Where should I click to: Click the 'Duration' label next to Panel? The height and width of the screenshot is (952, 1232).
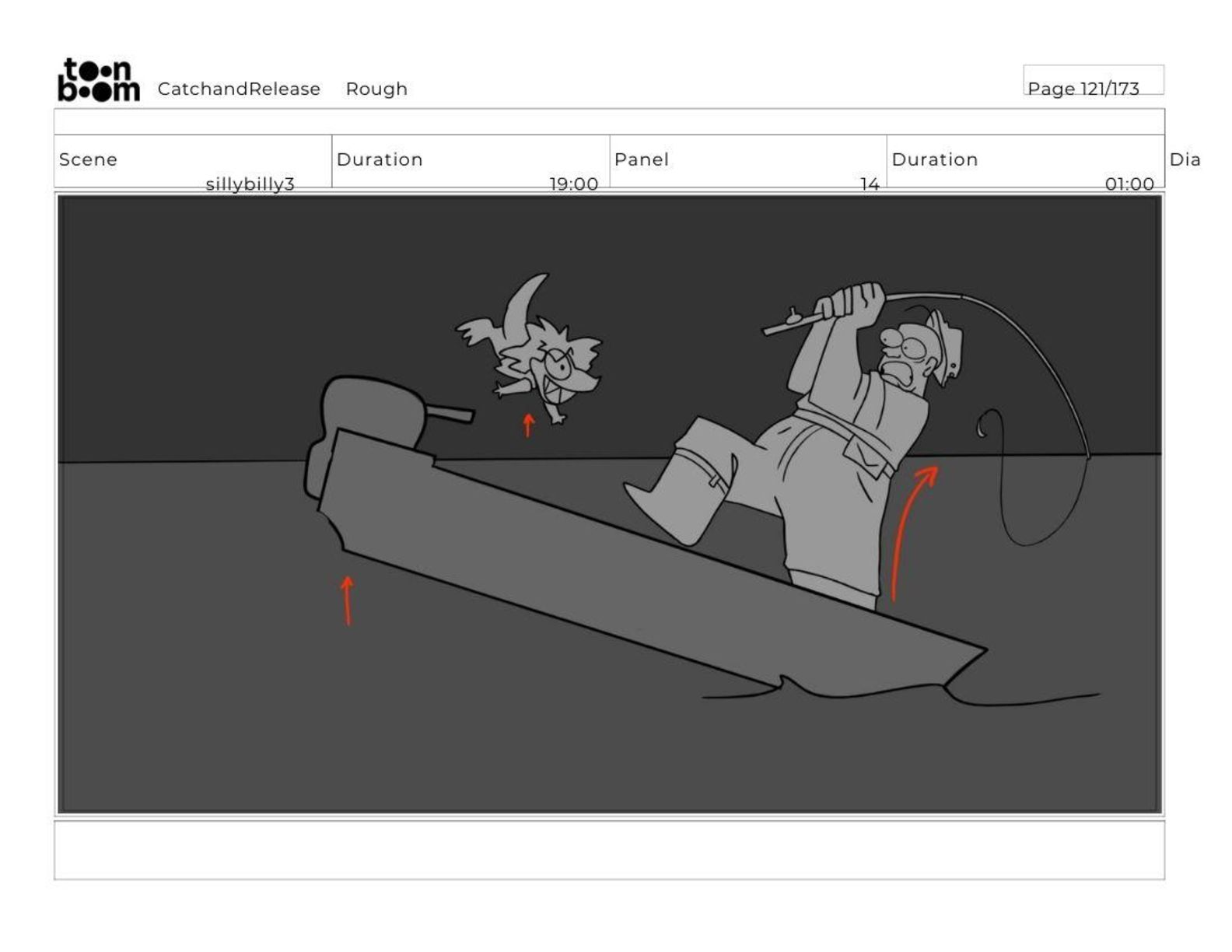(934, 159)
